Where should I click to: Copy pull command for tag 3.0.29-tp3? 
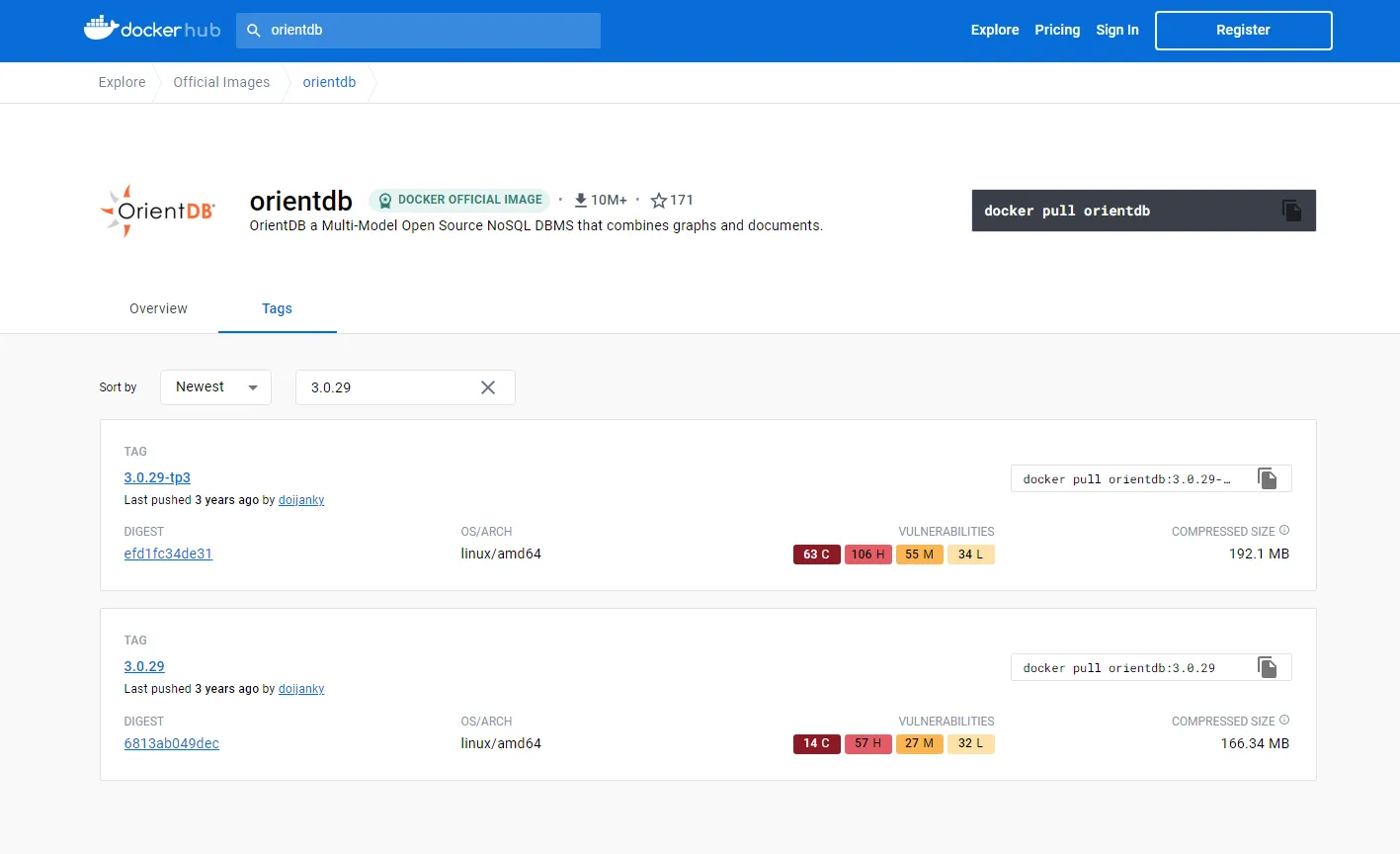(1267, 478)
